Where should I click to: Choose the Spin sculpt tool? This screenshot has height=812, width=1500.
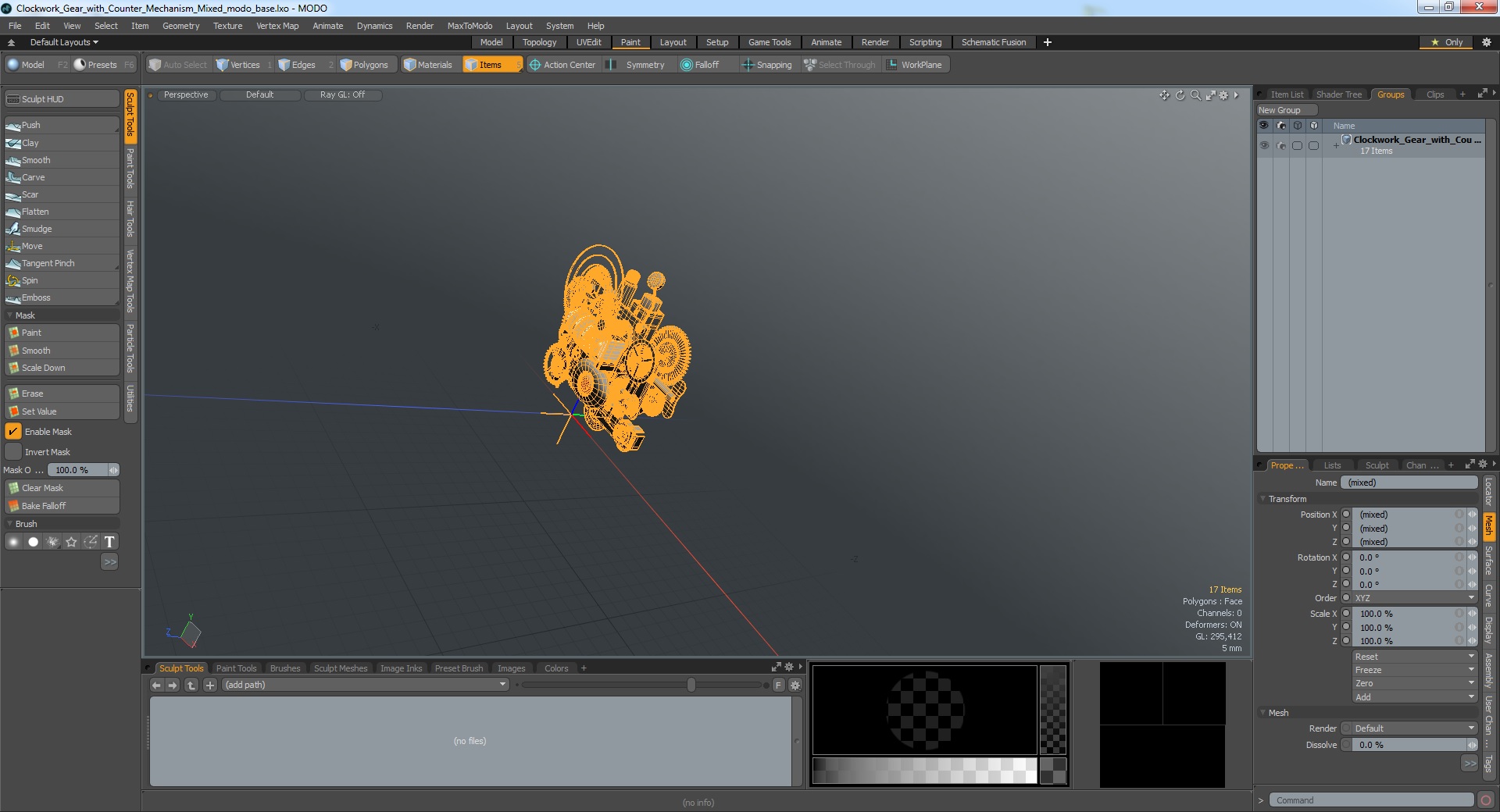[x=61, y=280]
